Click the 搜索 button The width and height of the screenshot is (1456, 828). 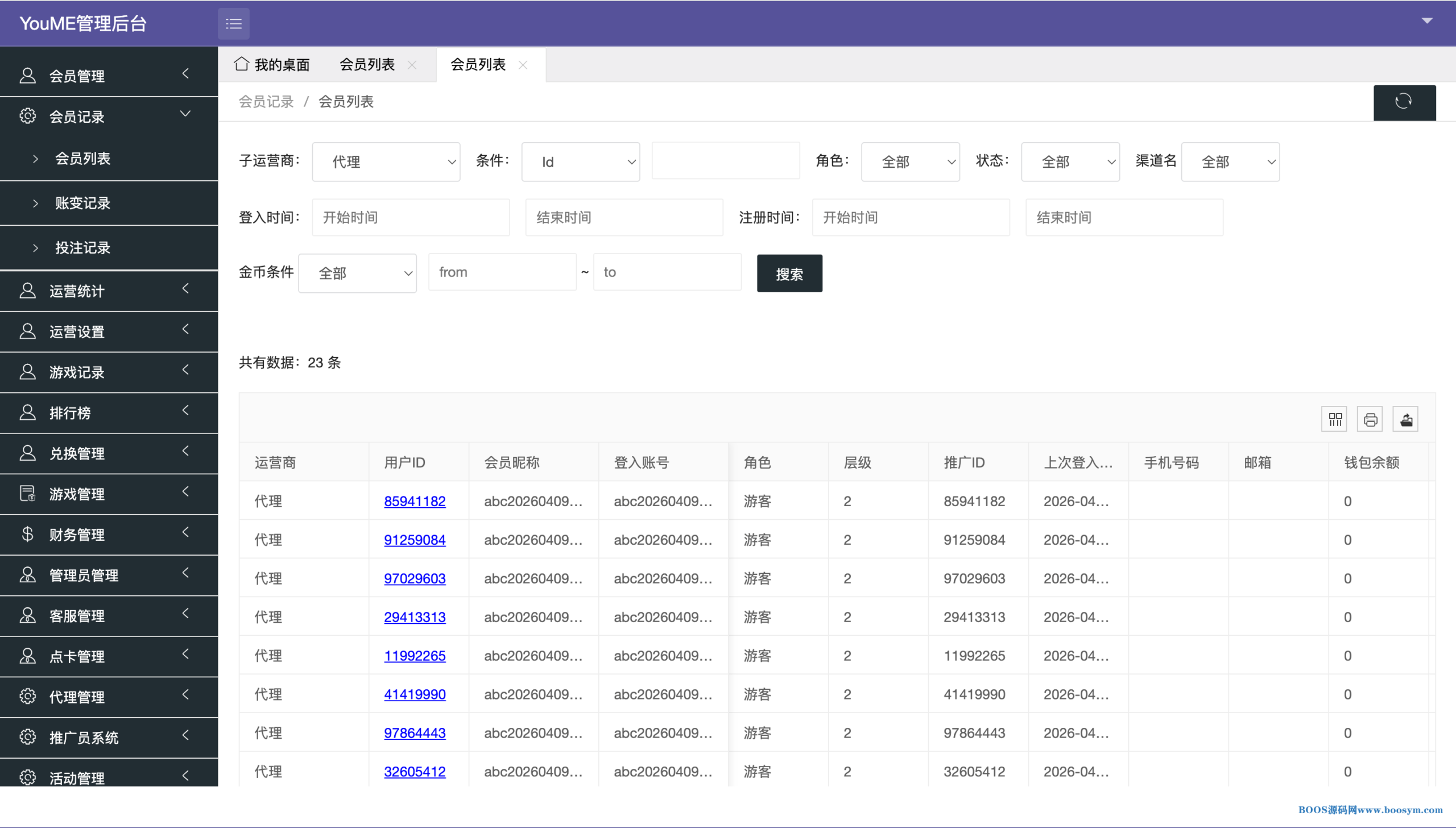click(x=789, y=274)
